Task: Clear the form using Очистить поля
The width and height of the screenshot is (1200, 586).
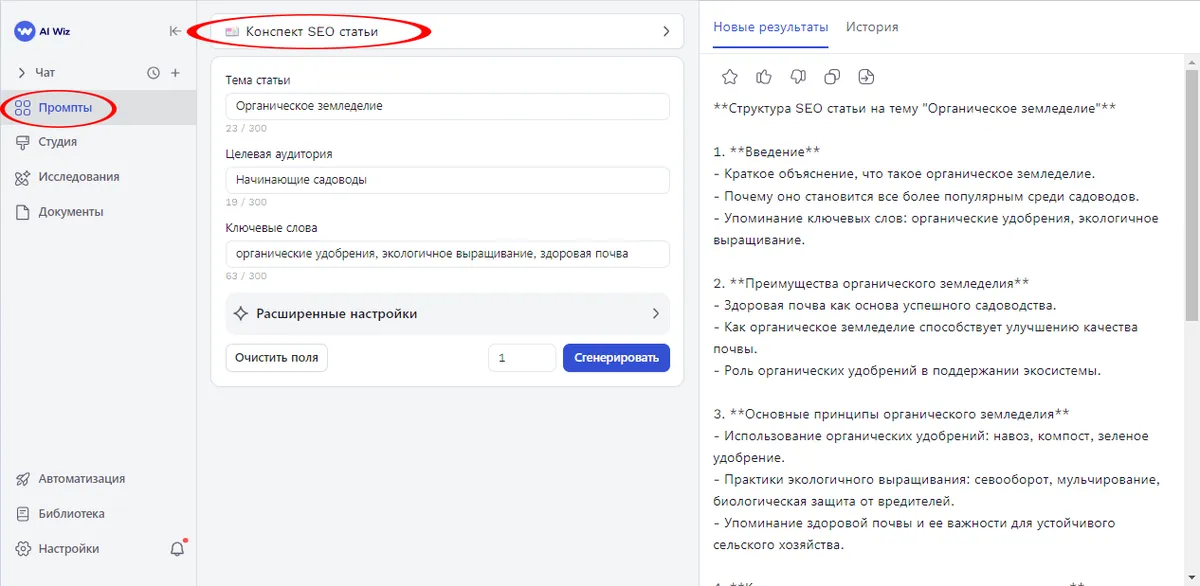Action: coord(276,357)
